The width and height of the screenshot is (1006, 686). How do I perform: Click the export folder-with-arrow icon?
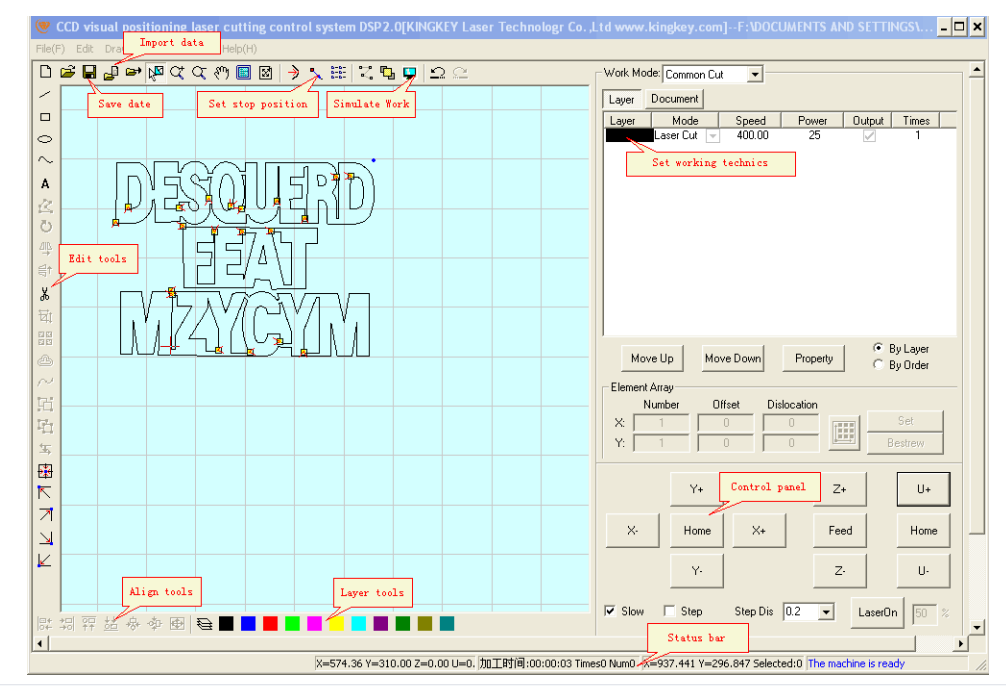click(x=133, y=72)
